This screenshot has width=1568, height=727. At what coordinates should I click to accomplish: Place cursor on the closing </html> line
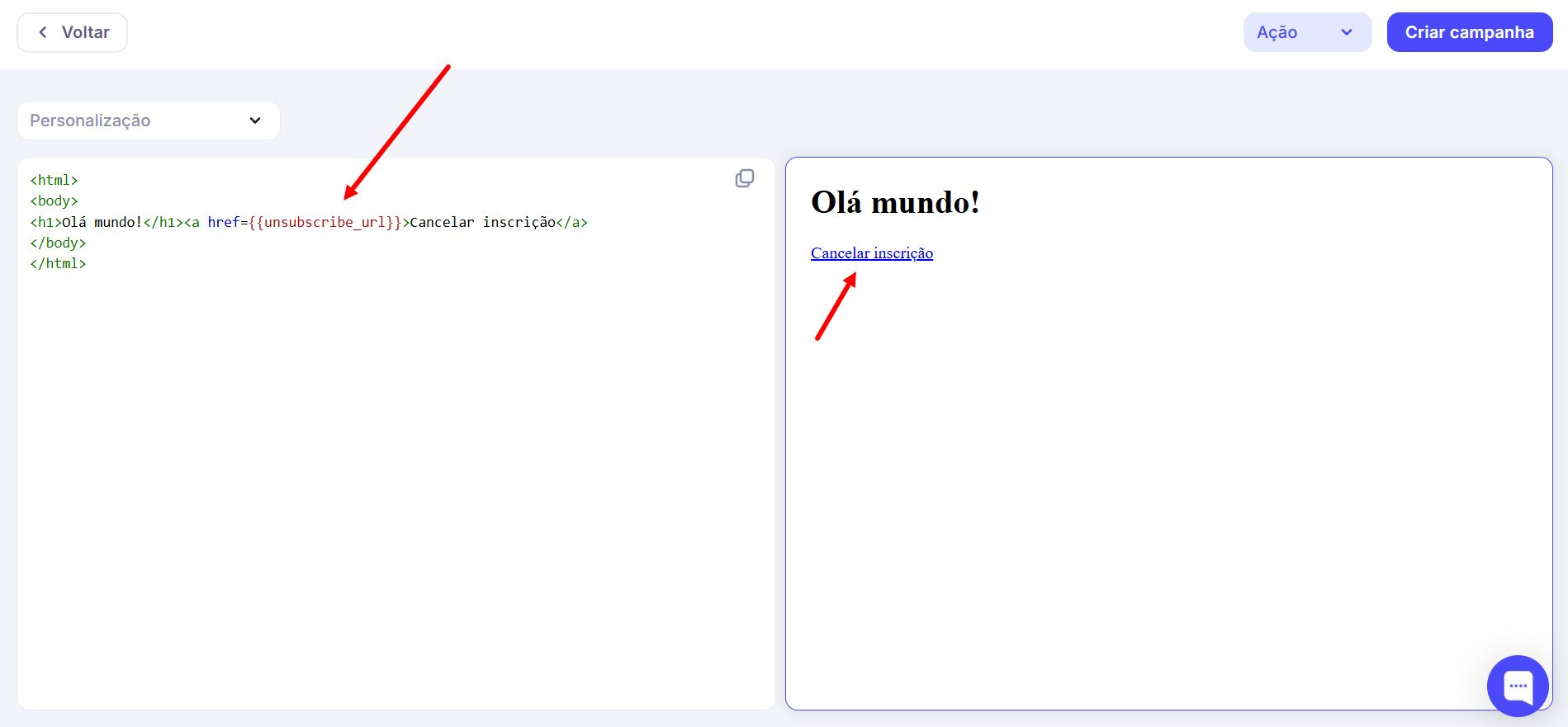58,263
